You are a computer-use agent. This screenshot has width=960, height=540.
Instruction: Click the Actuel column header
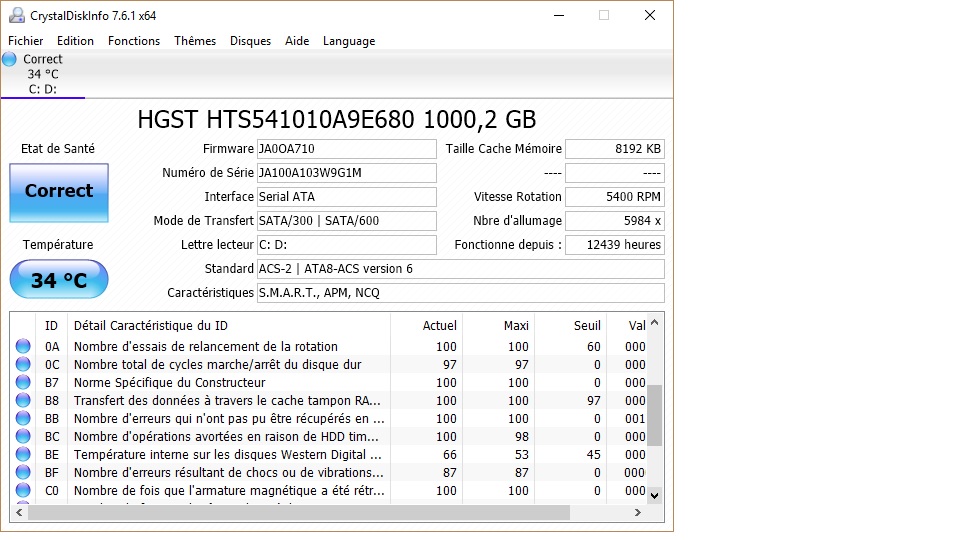[426, 326]
